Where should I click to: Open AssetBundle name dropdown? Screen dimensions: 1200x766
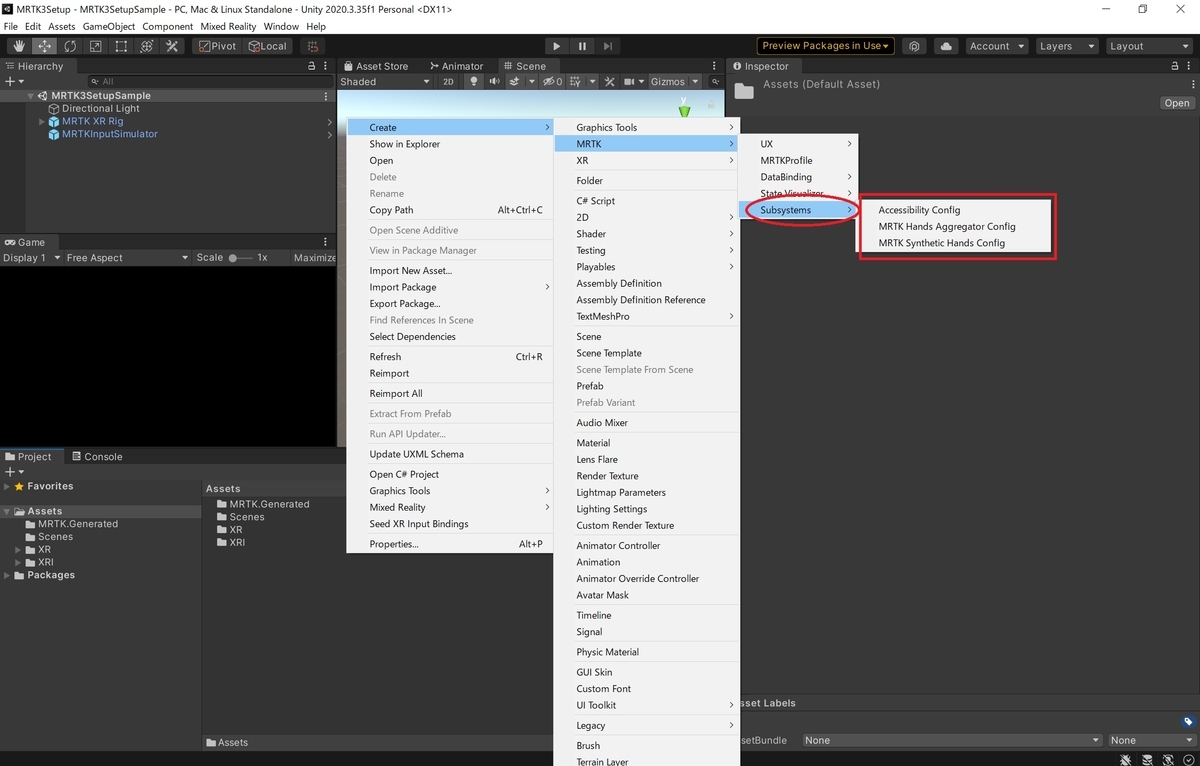coord(951,740)
